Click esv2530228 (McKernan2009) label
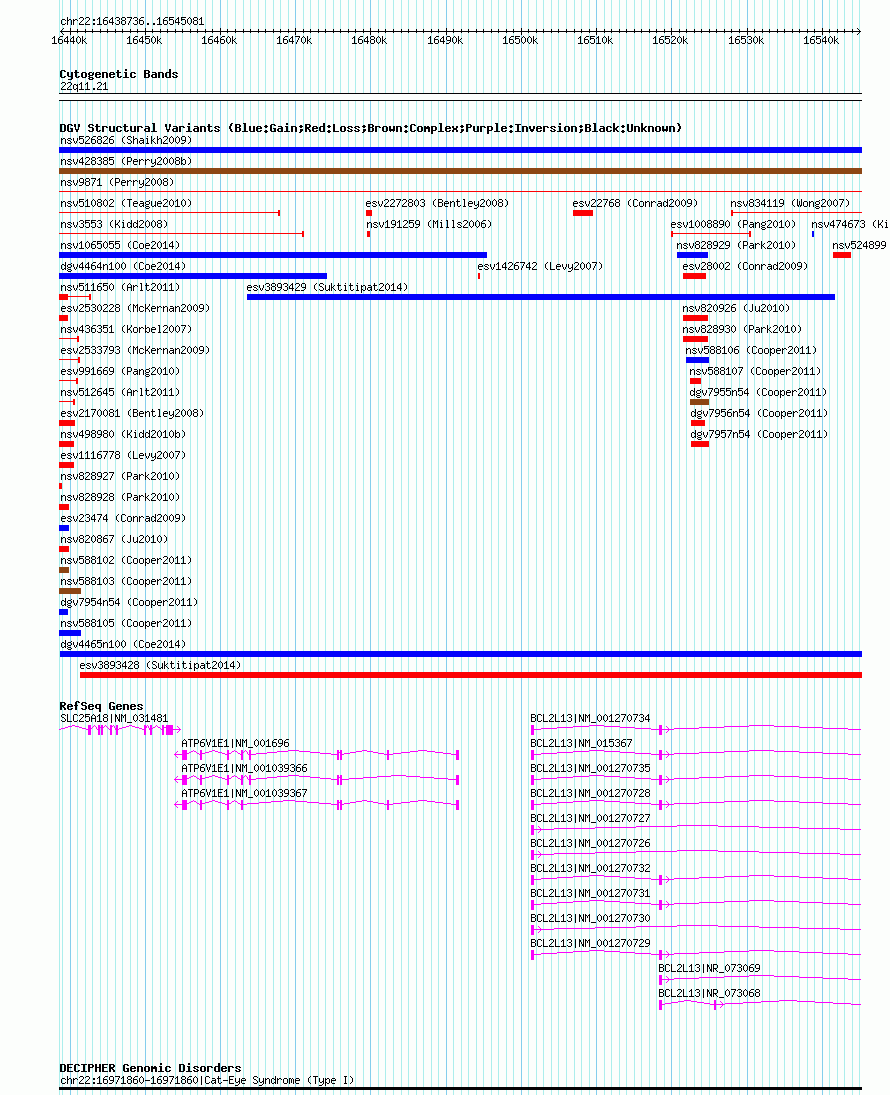The height and width of the screenshot is (1095, 890). 135,308
